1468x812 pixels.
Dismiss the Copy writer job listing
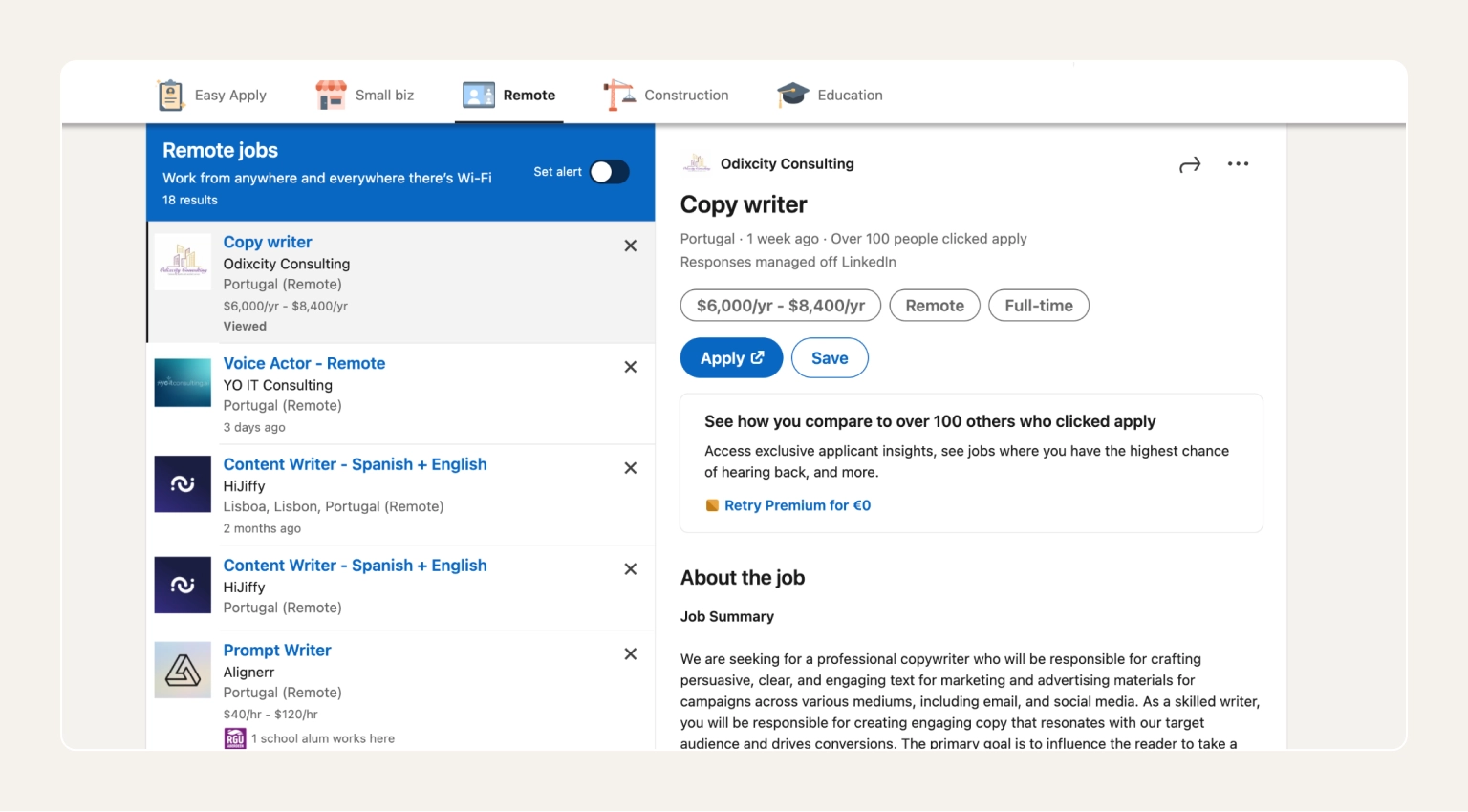(631, 246)
